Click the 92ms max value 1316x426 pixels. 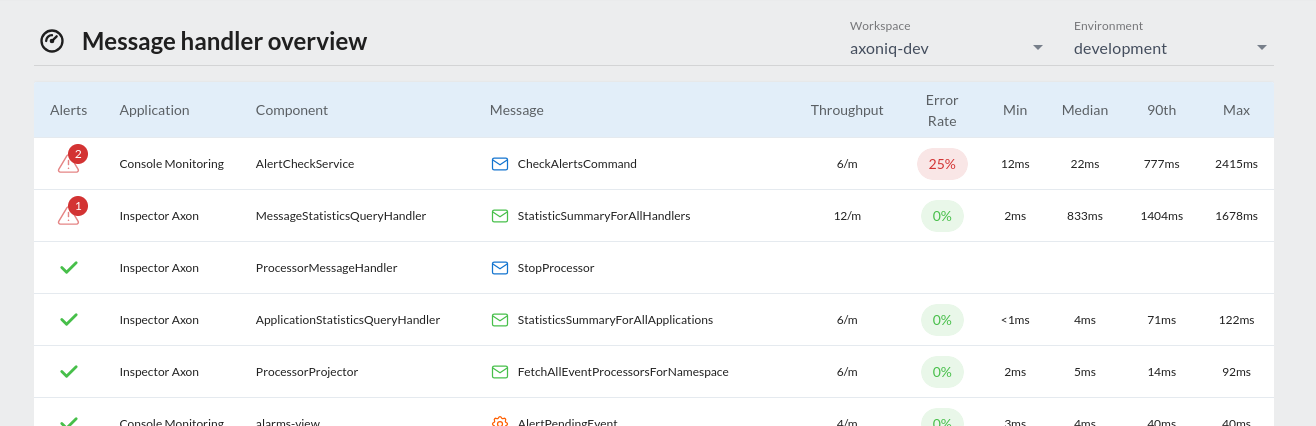(1237, 372)
